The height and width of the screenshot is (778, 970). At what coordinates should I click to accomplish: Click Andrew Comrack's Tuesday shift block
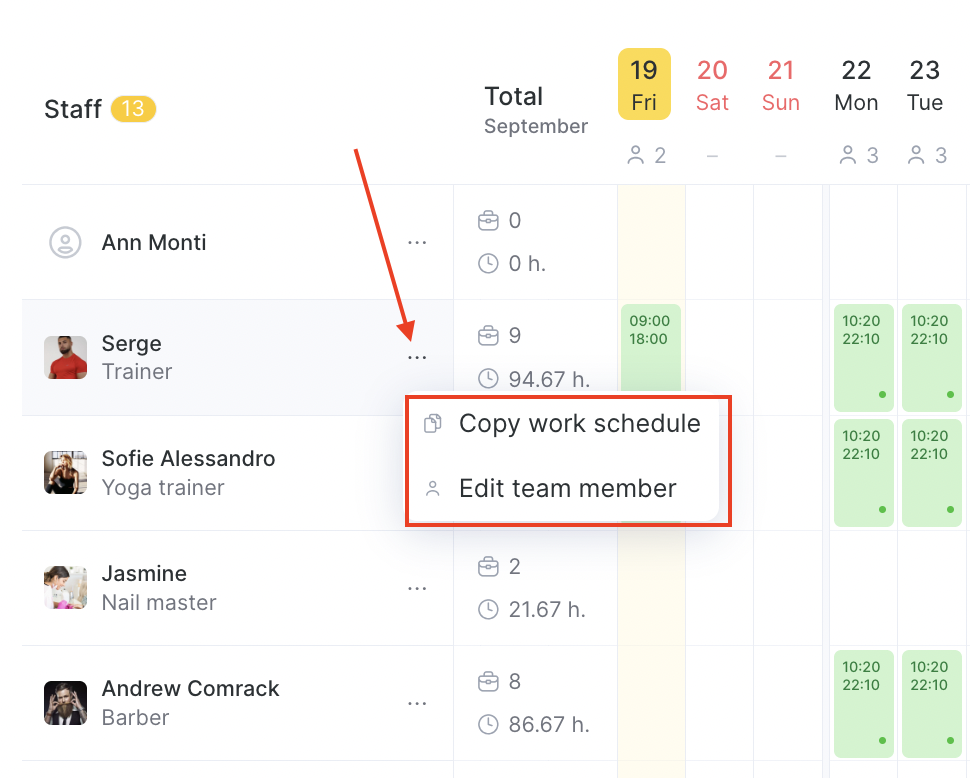931,699
